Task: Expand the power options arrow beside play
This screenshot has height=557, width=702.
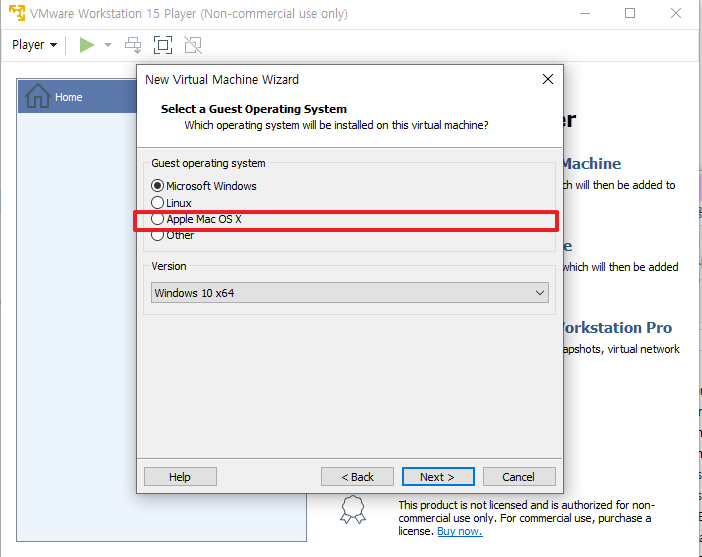Action: coord(107,45)
